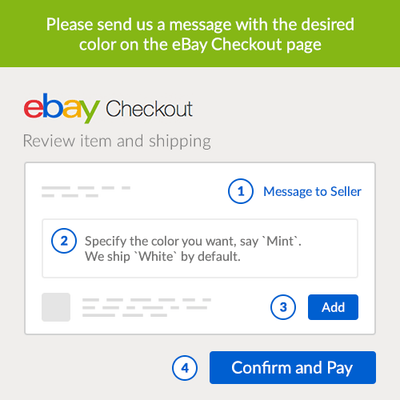Click the Checkout heading text
The width and height of the screenshot is (400, 400).
[x=149, y=109]
